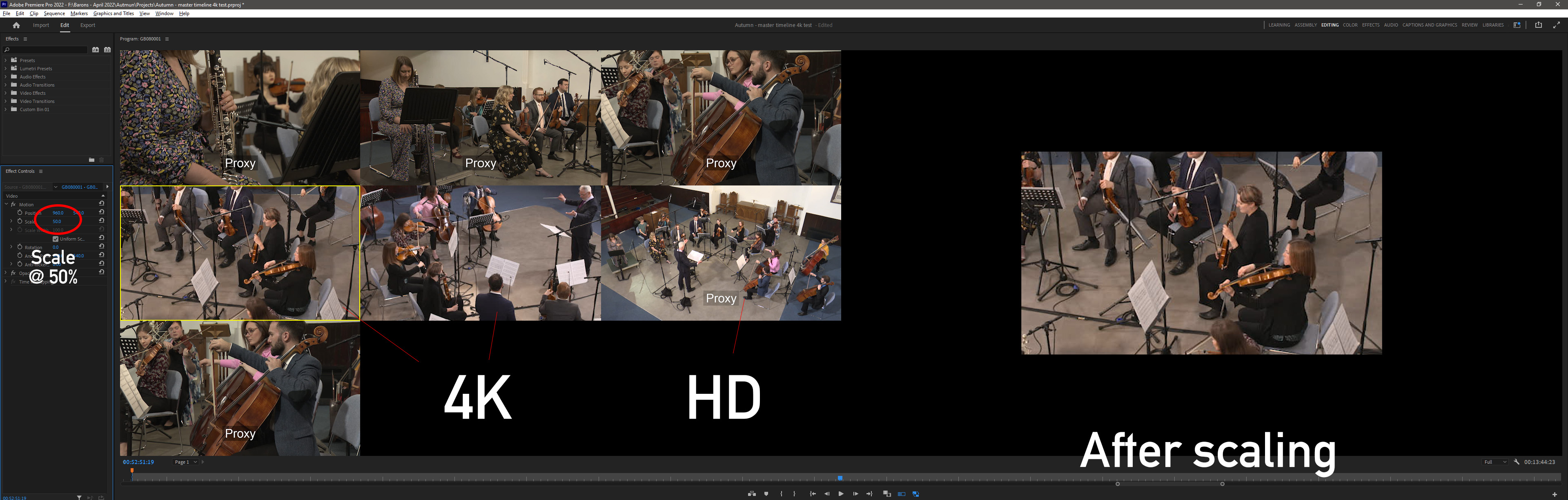This screenshot has height=500, width=1568.
Task: Click the Export Frame camera icon
Action: pos(752,494)
